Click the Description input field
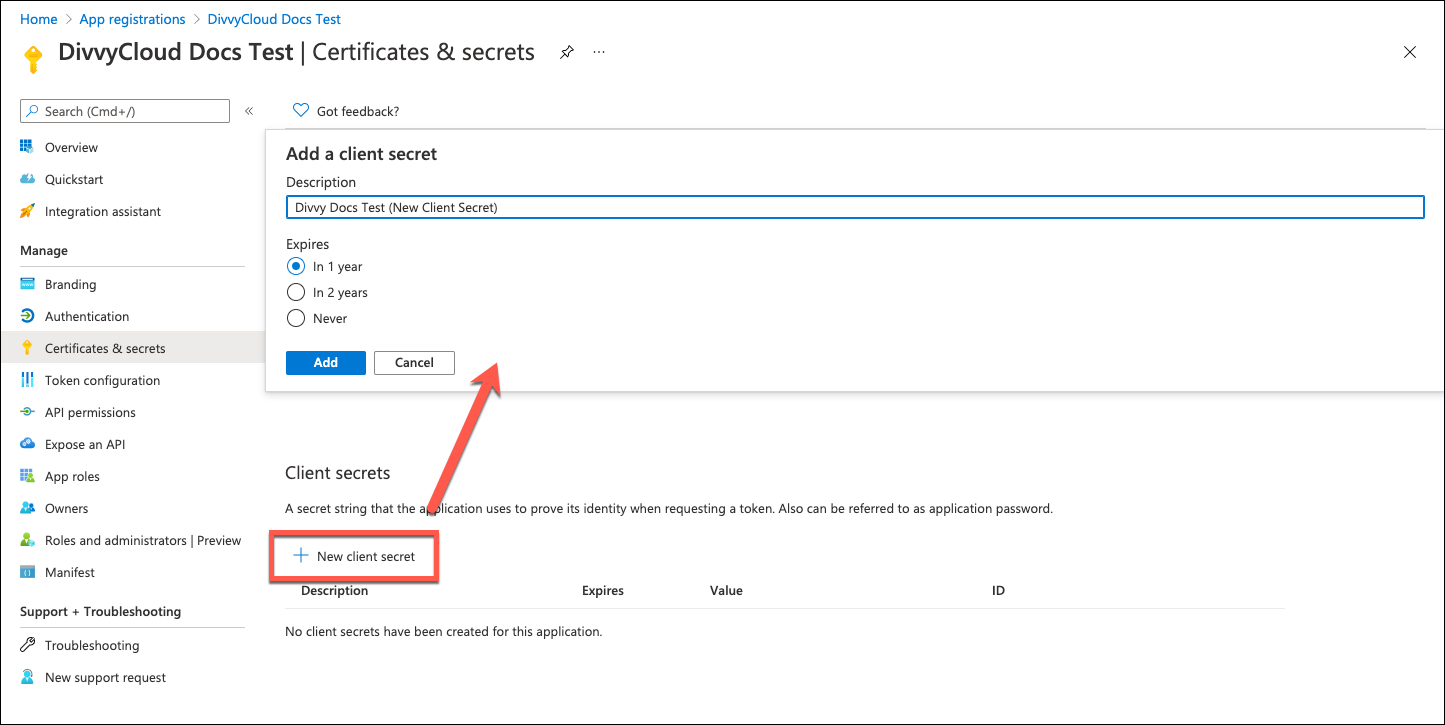This screenshot has width=1445, height=725. click(855, 207)
